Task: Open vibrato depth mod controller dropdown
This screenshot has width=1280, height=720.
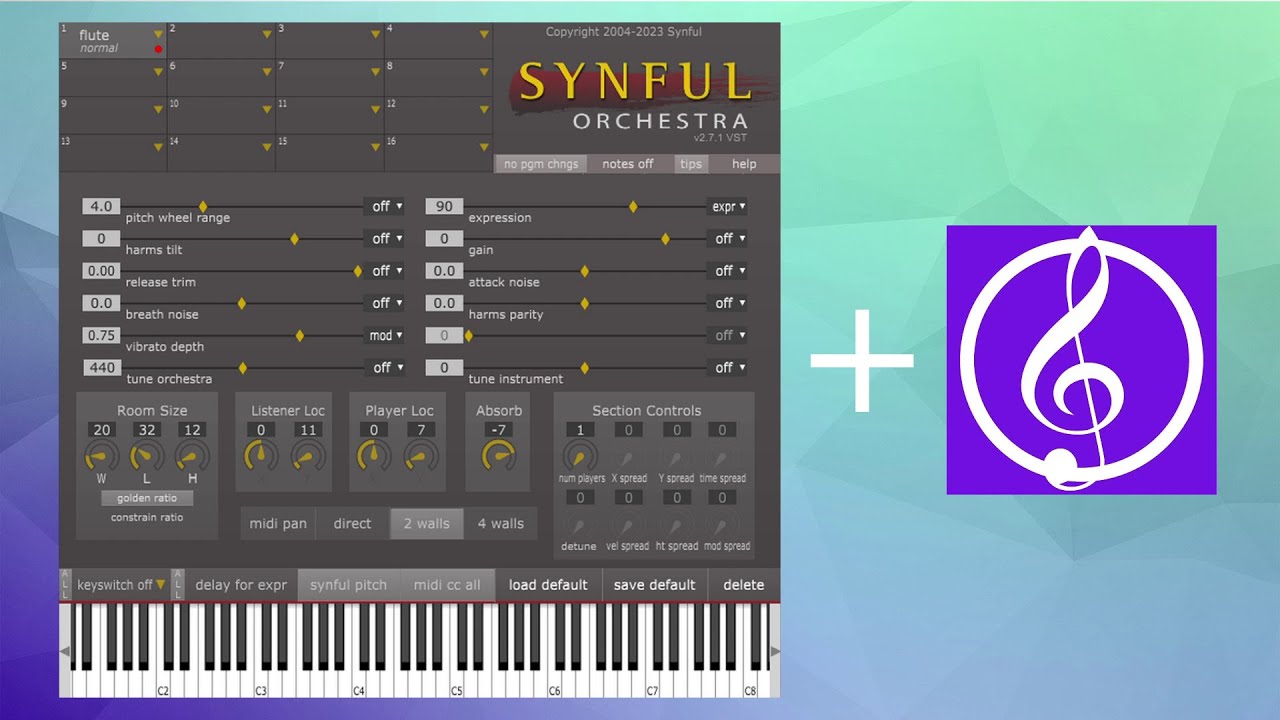Action: pos(386,335)
